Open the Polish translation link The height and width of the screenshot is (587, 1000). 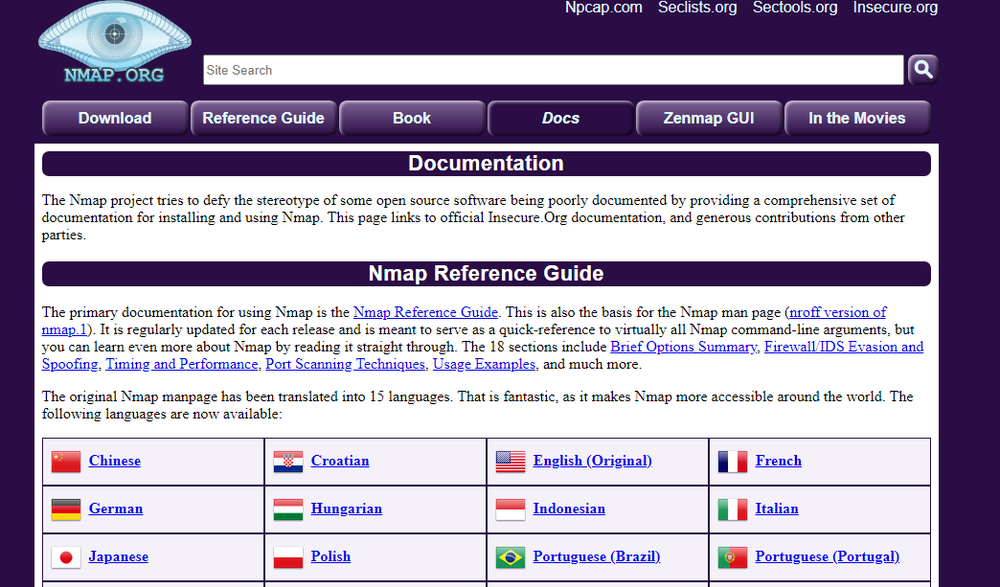coord(330,556)
